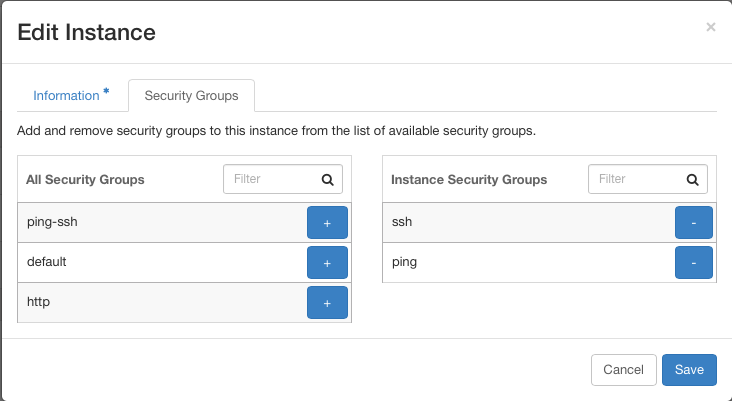Screen dimensions: 732x401
Task: Cancel the instance edit
Action: tap(624, 370)
